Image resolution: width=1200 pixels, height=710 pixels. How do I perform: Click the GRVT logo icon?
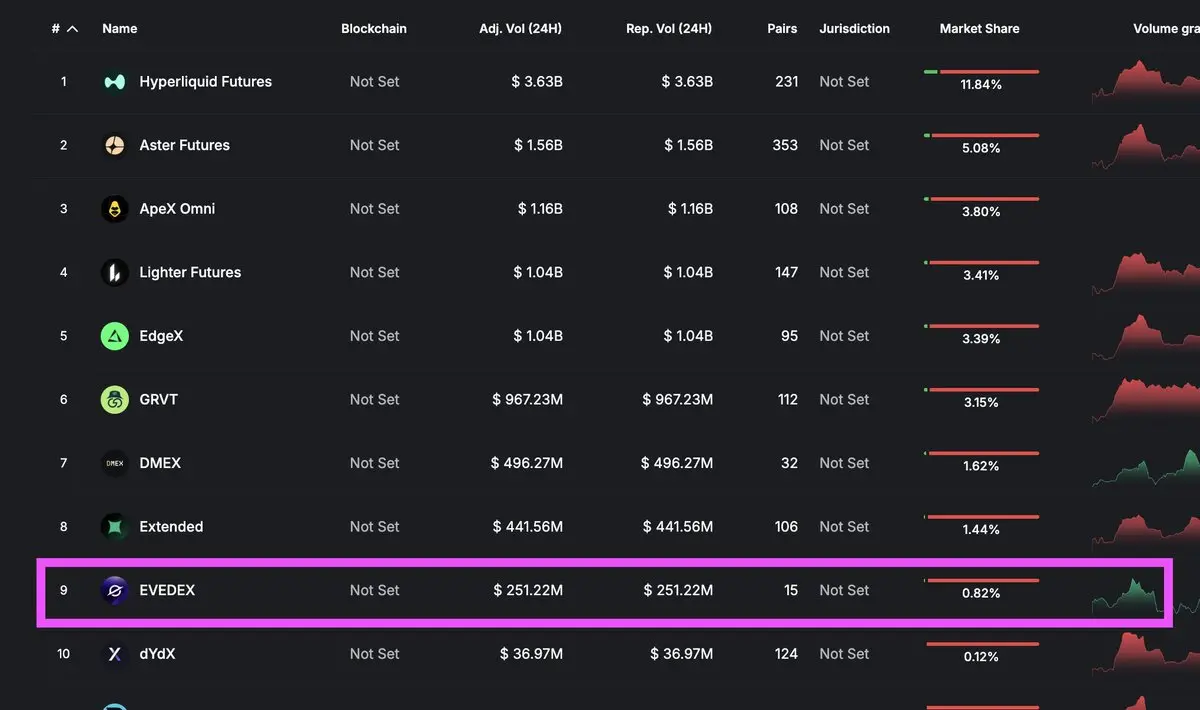pyautogui.click(x=115, y=400)
